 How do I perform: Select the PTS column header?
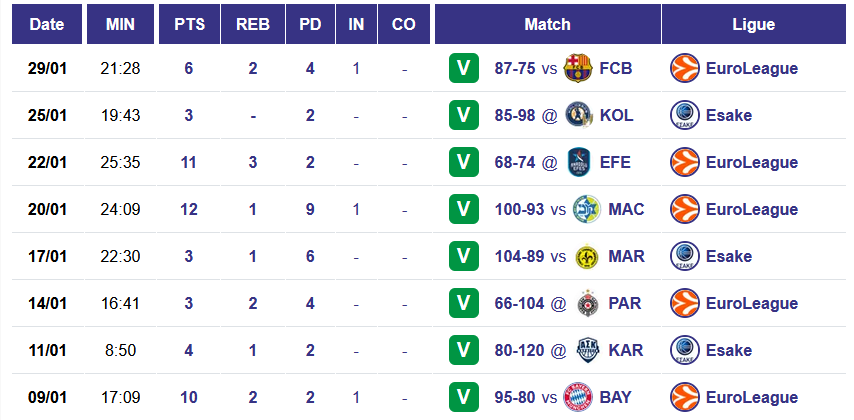pos(189,25)
